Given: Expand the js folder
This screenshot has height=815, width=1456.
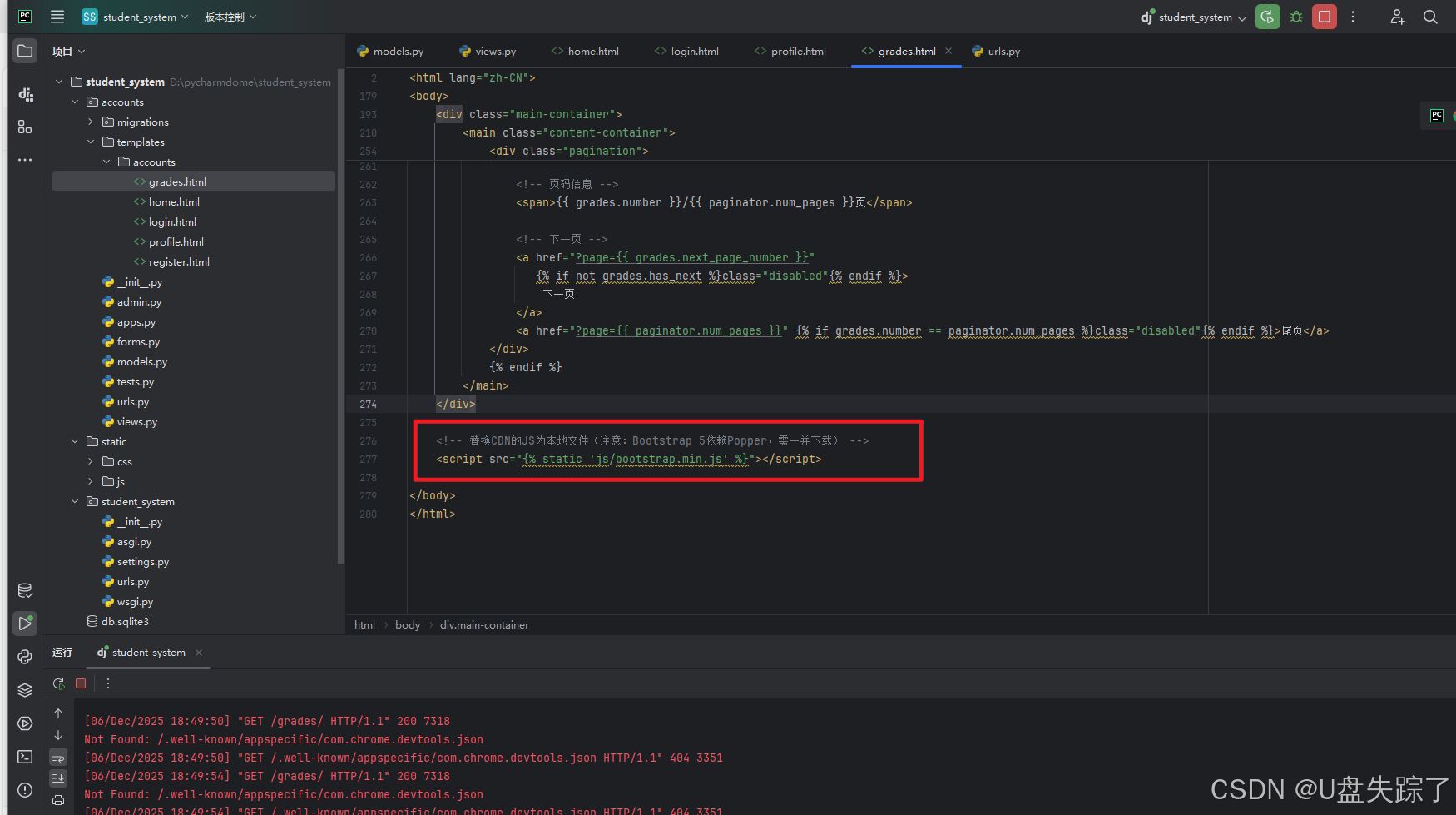Looking at the screenshot, I should [91, 481].
